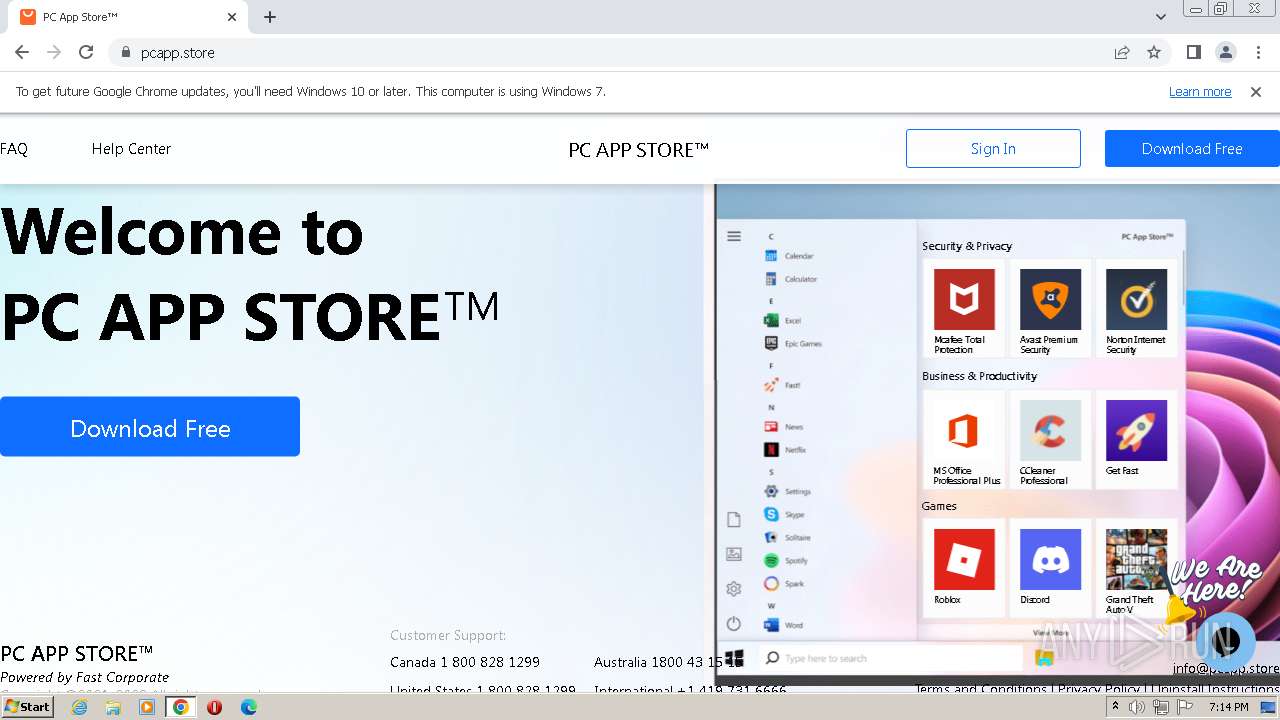Screen dimensions: 1280x720
Task: Click the 7:14 PM taskbar clock
Action: tap(1228, 707)
